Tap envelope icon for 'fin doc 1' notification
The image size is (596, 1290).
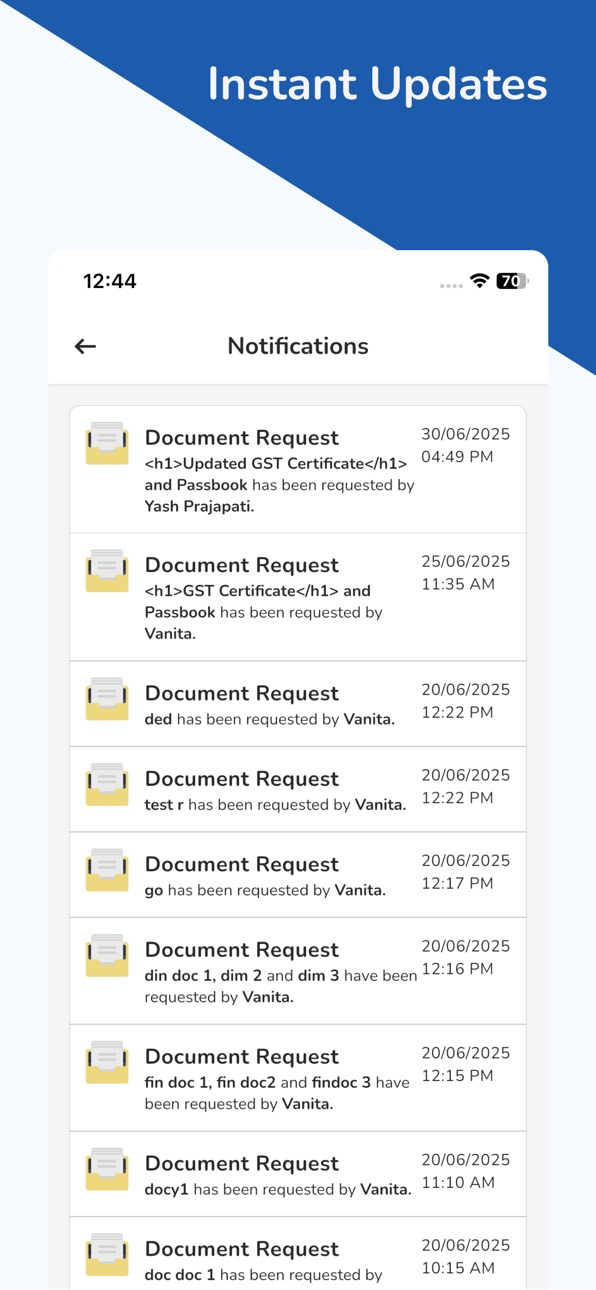pyautogui.click(x=107, y=1062)
